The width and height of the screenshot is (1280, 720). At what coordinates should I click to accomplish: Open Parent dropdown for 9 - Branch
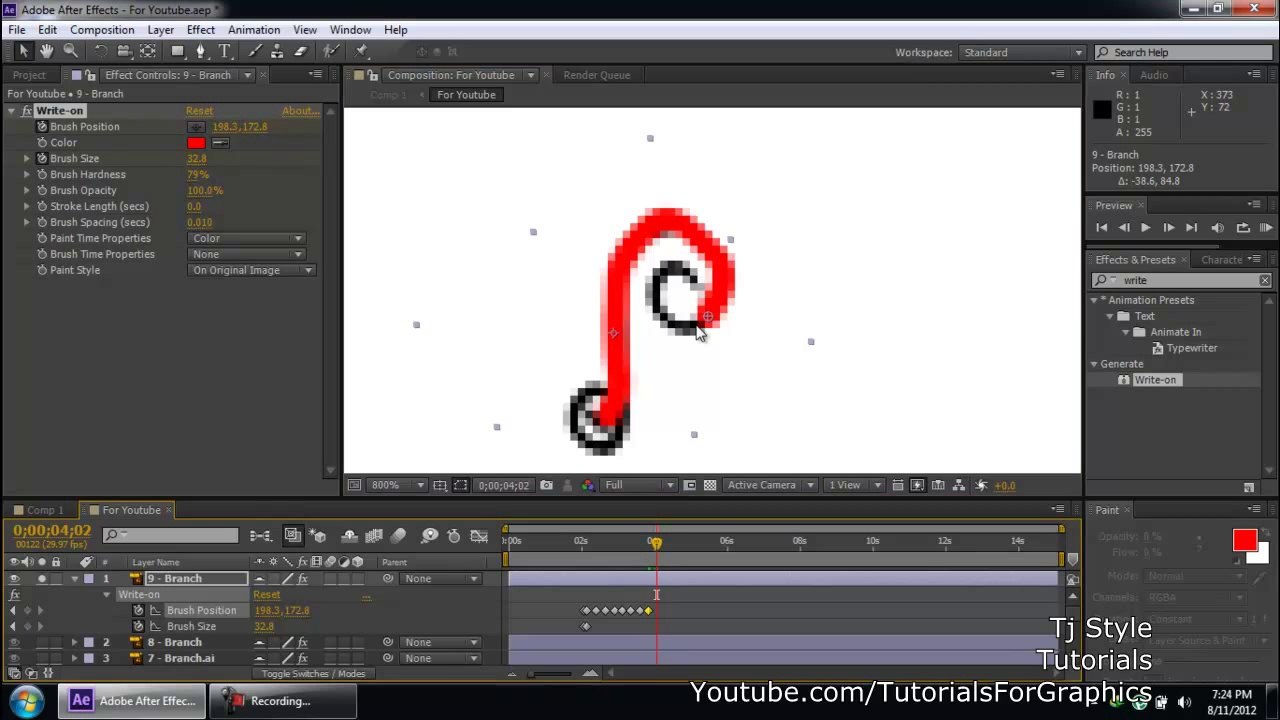(x=441, y=578)
